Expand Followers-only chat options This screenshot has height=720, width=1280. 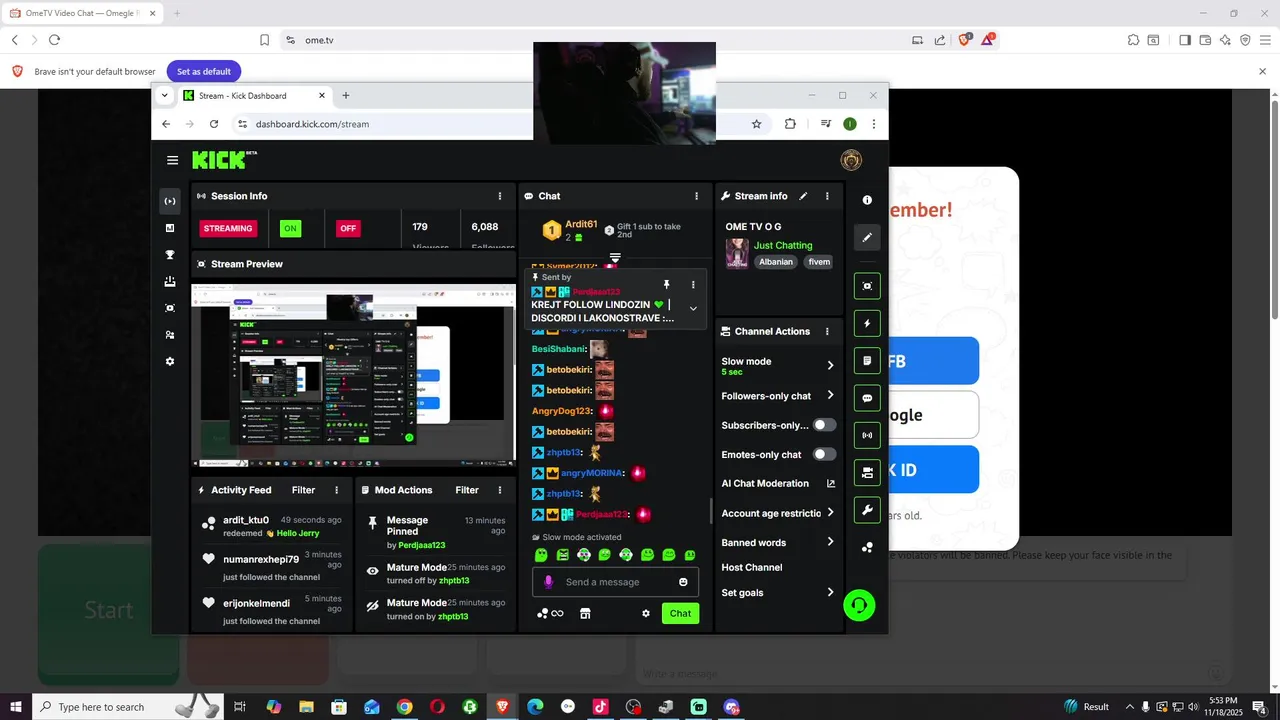[830, 396]
